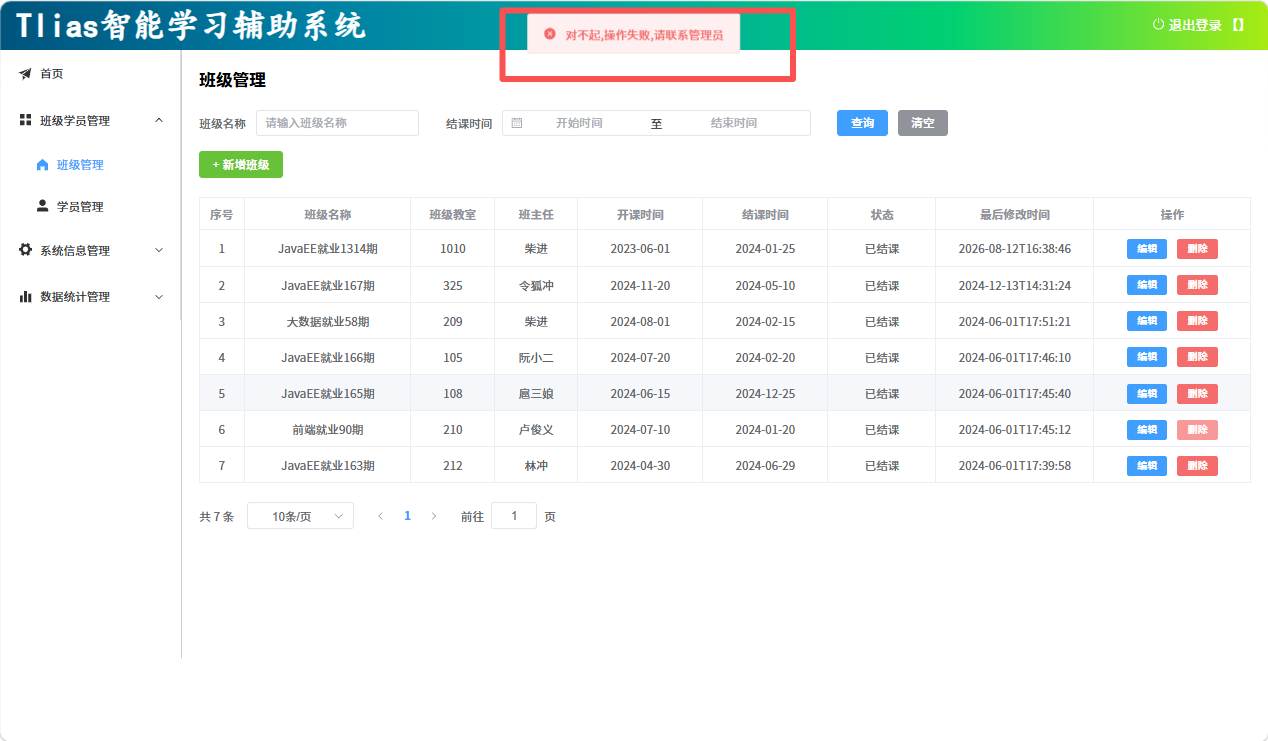Open the 10条/页 page size dropdown
This screenshot has width=1268, height=741.
[300, 516]
